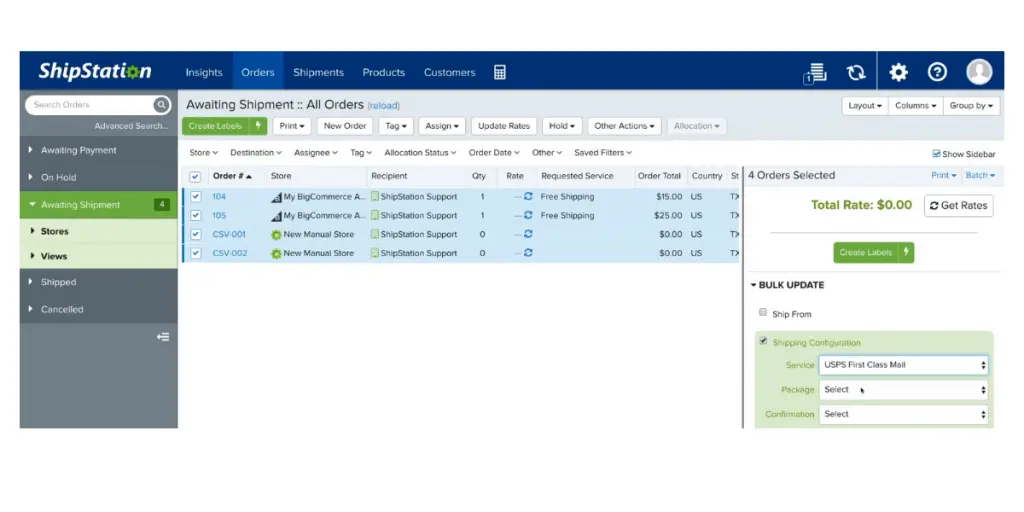Click BigCommerce store icon in order 104 row
Viewport: 1024px width, 512px height.
click(x=276, y=197)
